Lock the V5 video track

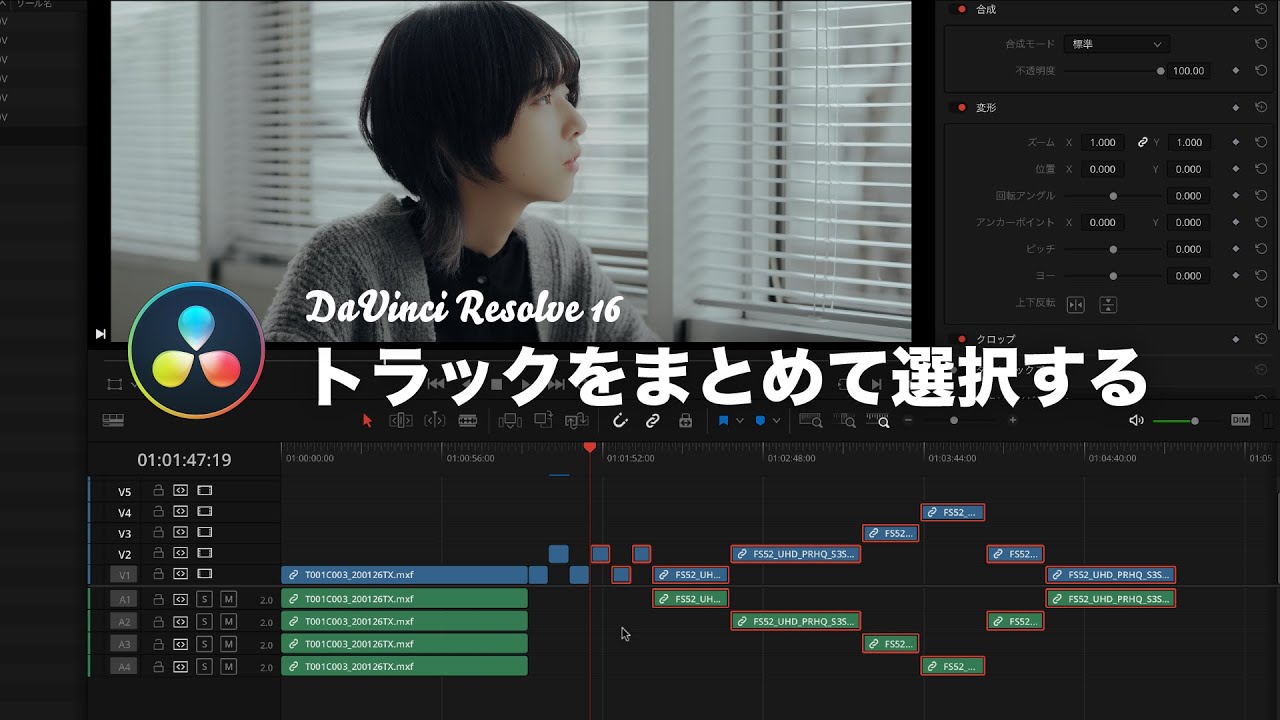point(158,491)
